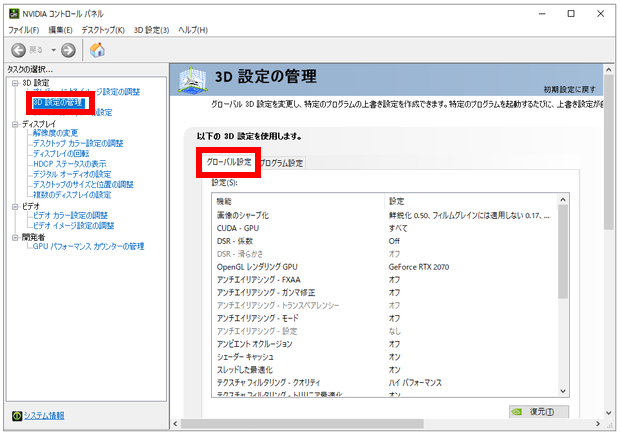The width and height of the screenshot is (620, 435).
Task: Click the 初期設定に戻す link
Action: [x=569, y=90]
